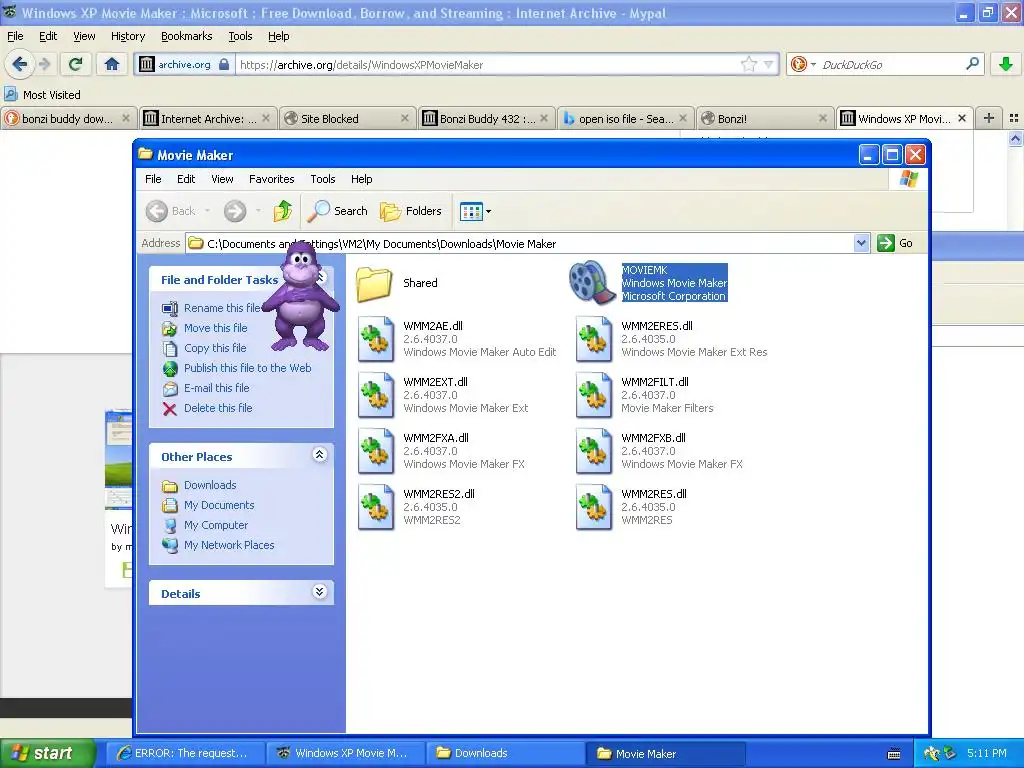Click the Most Visited bookmarks button
The height and width of the screenshot is (768, 1024).
[42, 95]
